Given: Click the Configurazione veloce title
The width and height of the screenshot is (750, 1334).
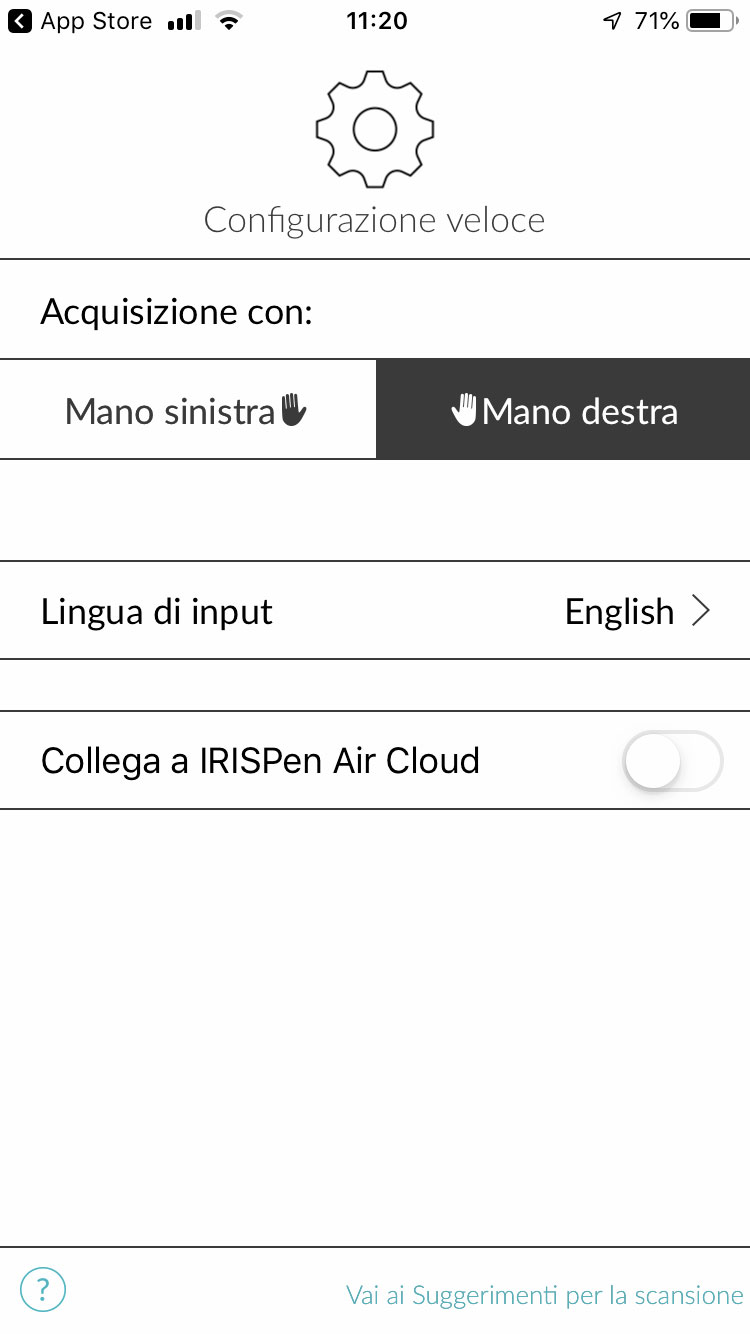Looking at the screenshot, I should click(x=375, y=220).
